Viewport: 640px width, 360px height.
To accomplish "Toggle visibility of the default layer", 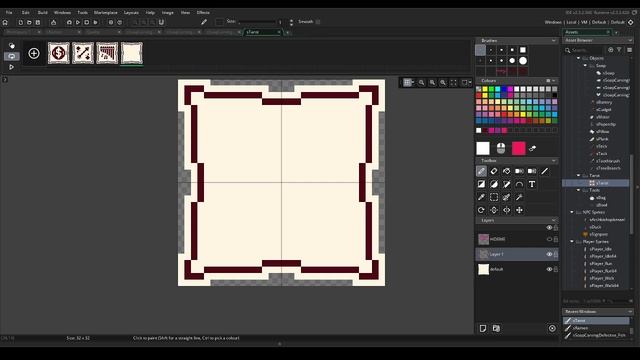I will 549,269.
